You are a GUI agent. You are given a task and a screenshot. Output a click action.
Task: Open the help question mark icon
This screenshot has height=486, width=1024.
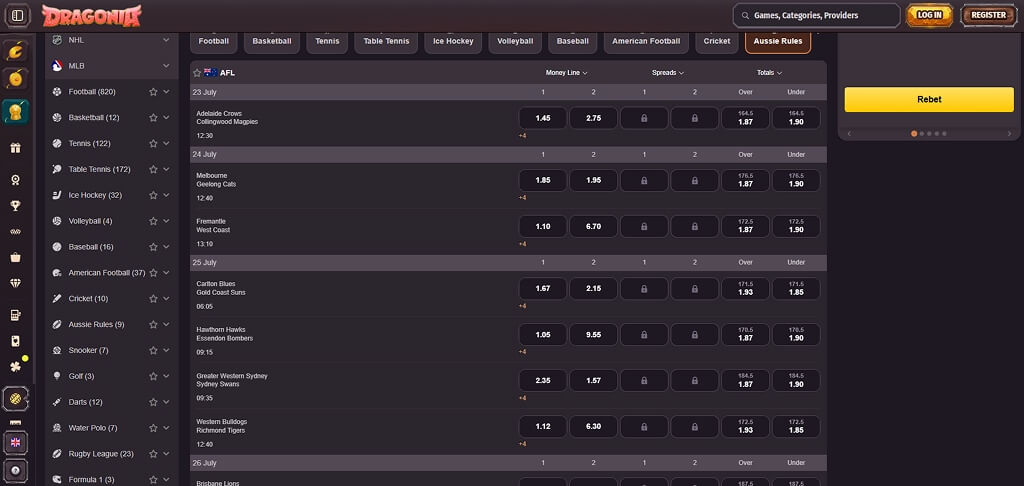15,471
